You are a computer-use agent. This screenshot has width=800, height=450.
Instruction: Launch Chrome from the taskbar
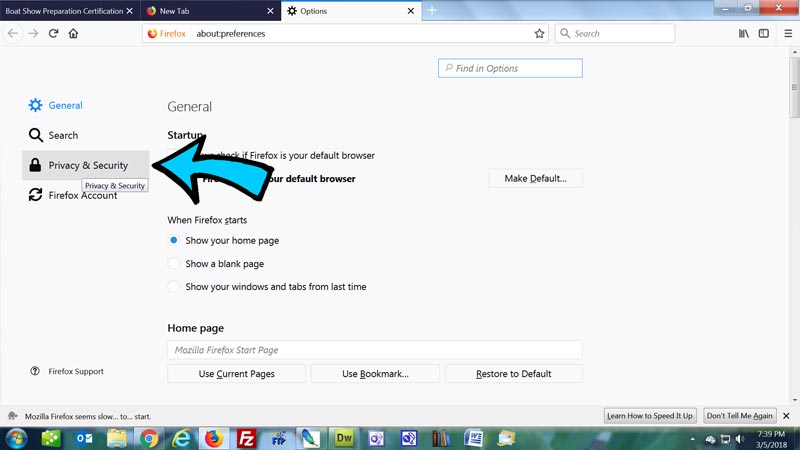(149, 439)
